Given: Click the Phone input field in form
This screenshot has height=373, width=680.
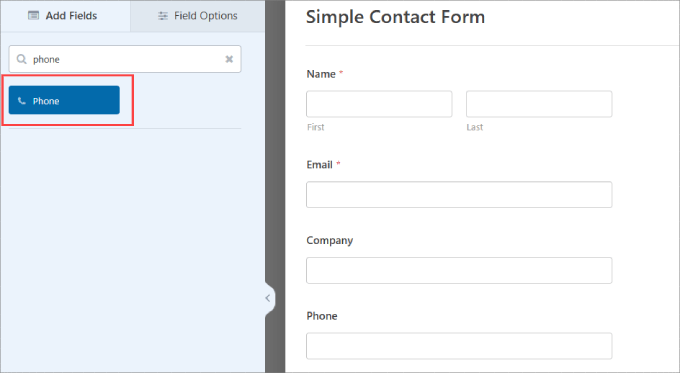Looking at the screenshot, I should 459,346.
